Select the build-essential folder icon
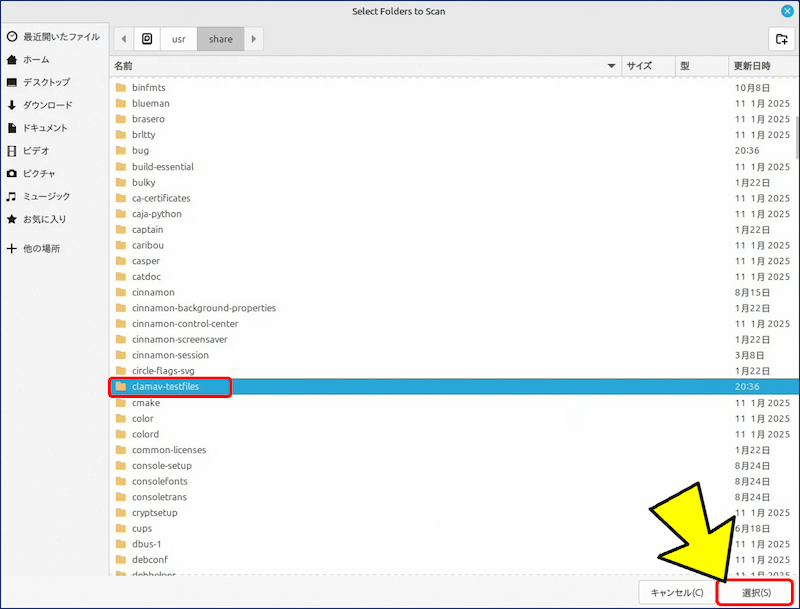800x609 pixels. (x=121, y=167)
